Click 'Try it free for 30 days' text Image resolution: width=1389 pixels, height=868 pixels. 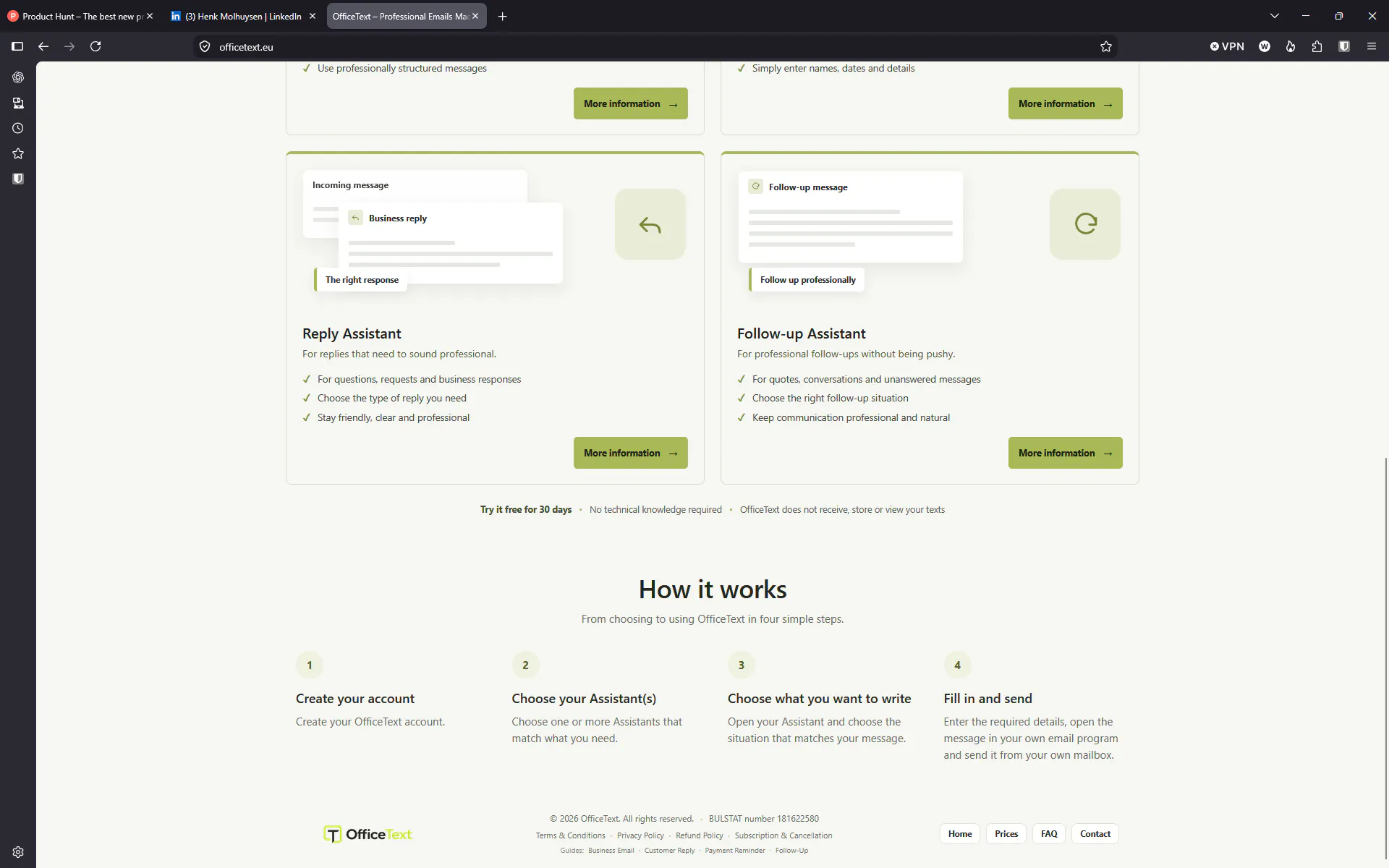[x=526, y=510]
